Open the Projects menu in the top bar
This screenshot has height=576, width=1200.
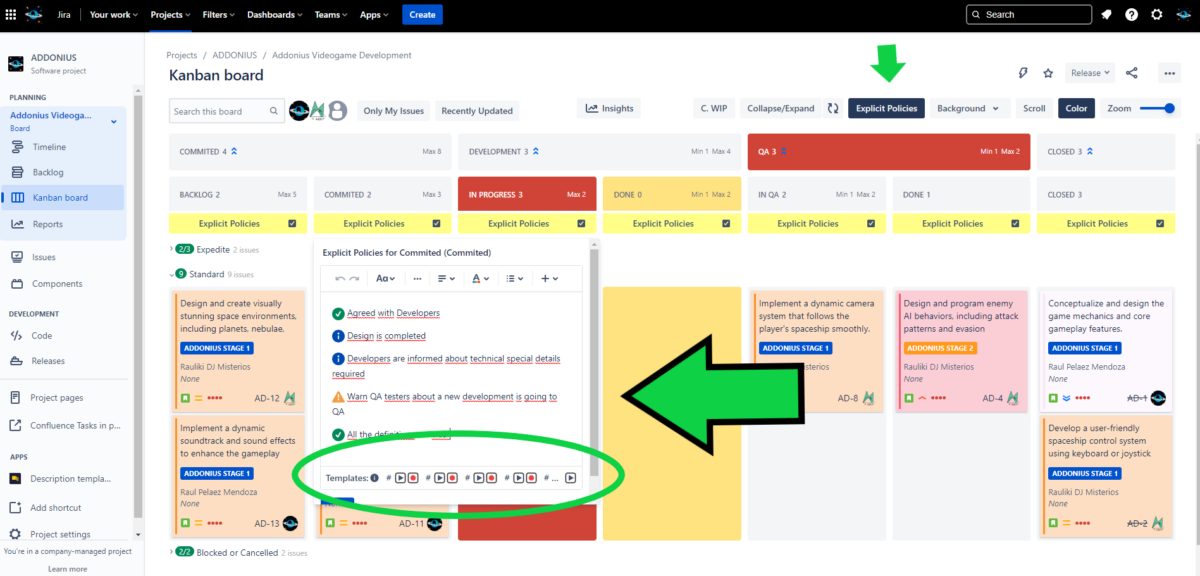coord(170,14)
